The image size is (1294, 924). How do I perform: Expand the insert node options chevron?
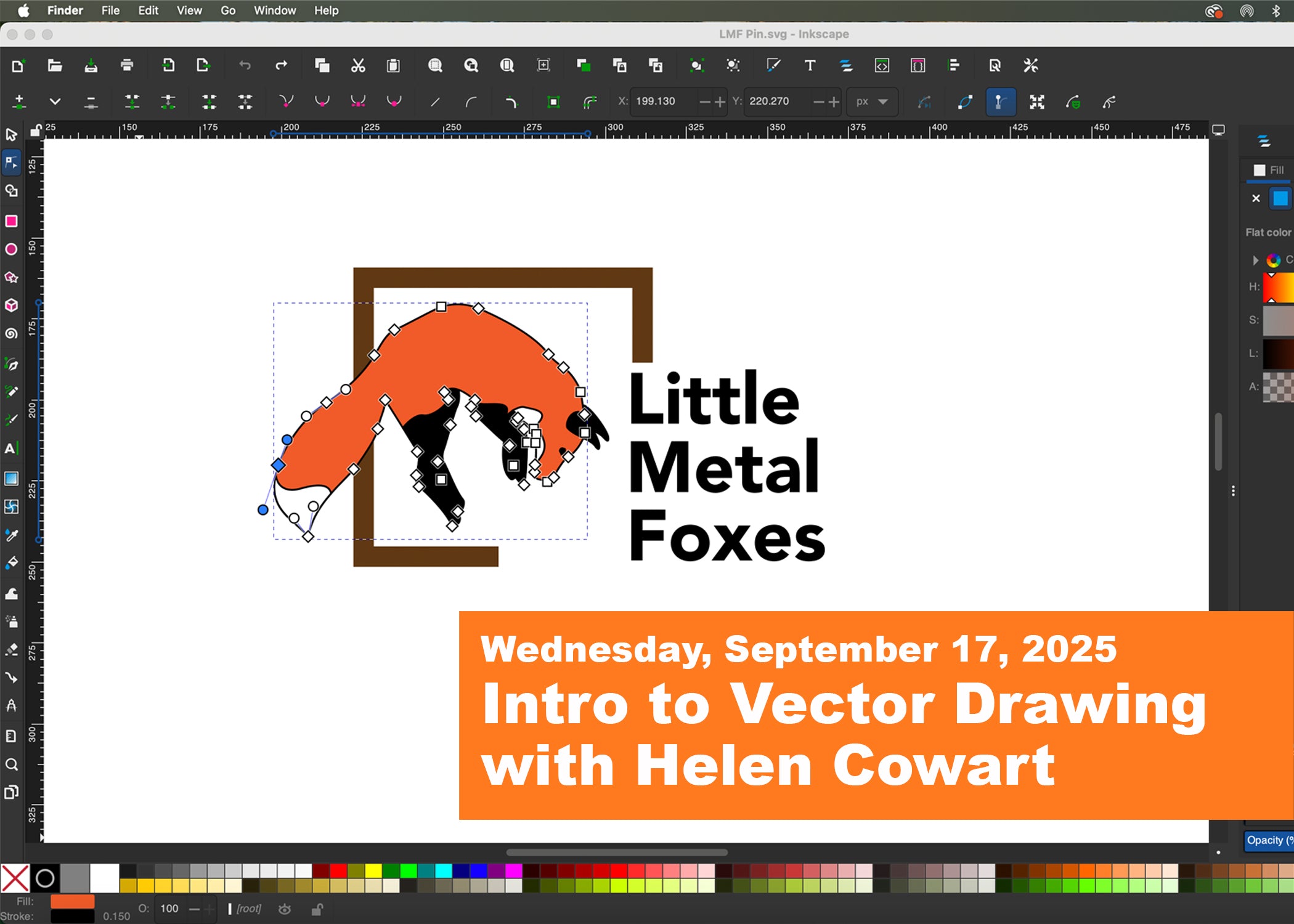pyautogui.click(x=55, y=102)
